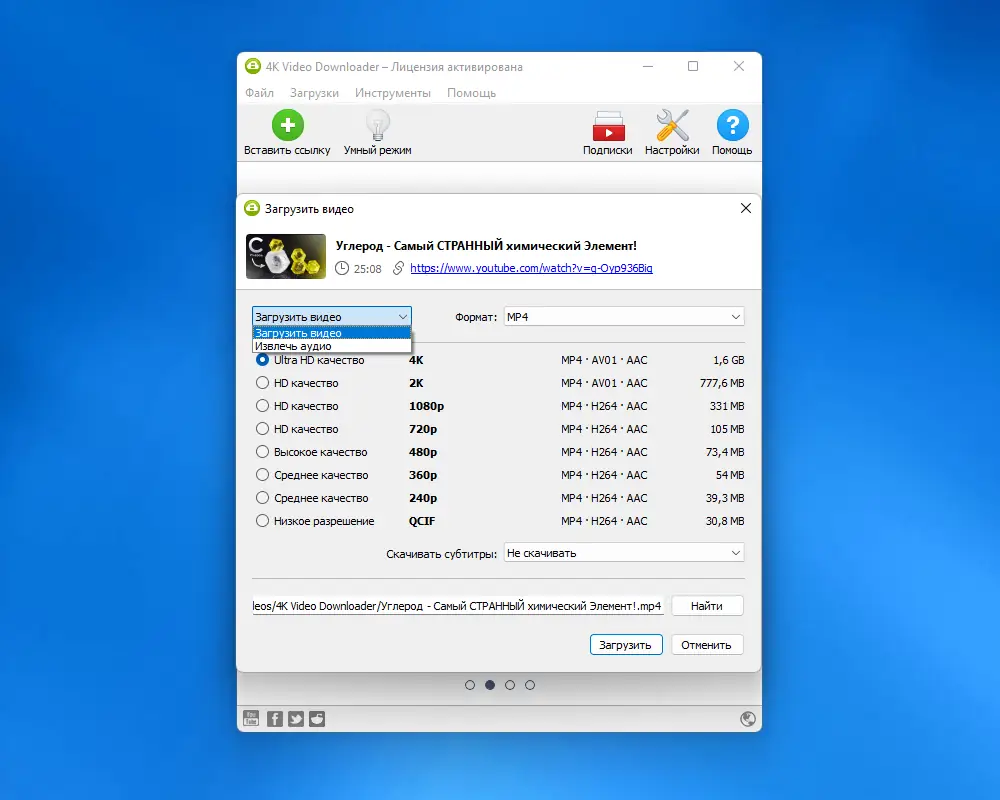Choose Загрузить видео in the open list
The image size is (1000, 800).
click(332, 333)
